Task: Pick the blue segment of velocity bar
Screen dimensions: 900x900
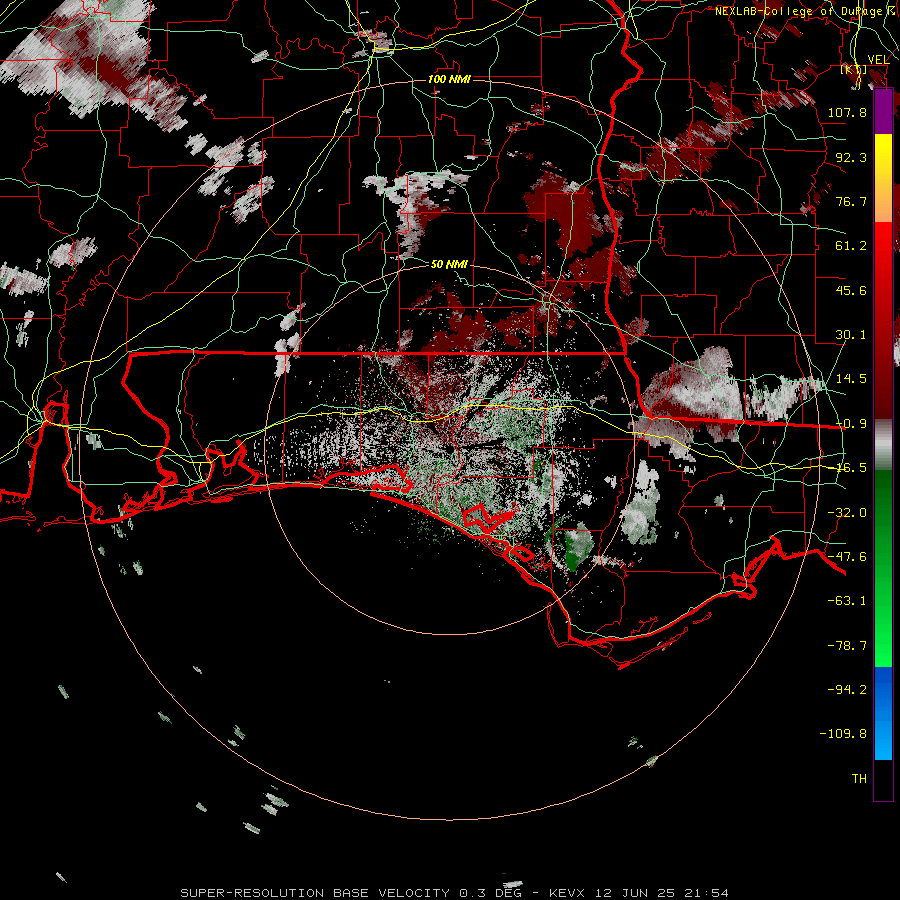Action: coord(883,713)
